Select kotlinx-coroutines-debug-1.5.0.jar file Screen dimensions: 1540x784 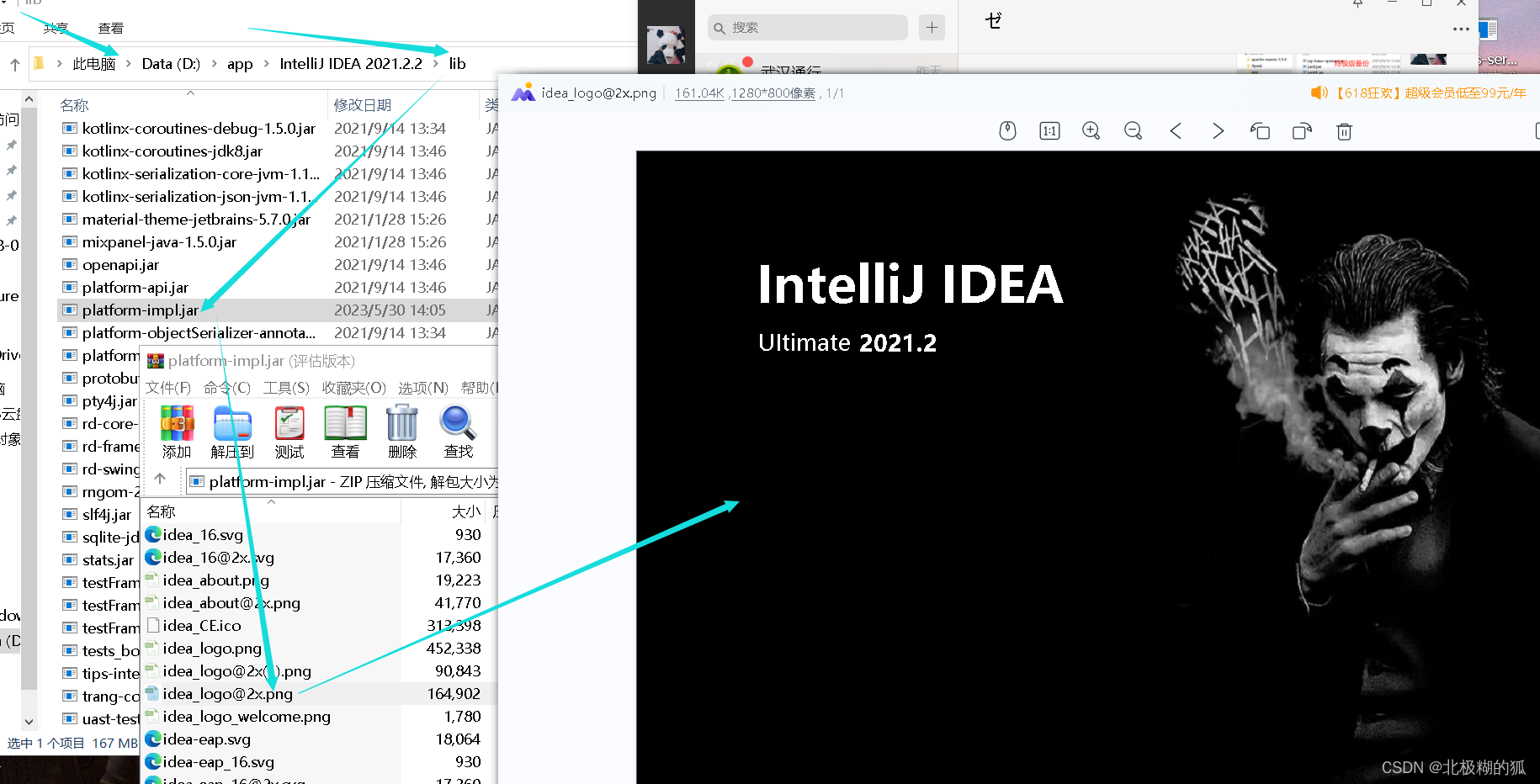(x=199, y=129)
